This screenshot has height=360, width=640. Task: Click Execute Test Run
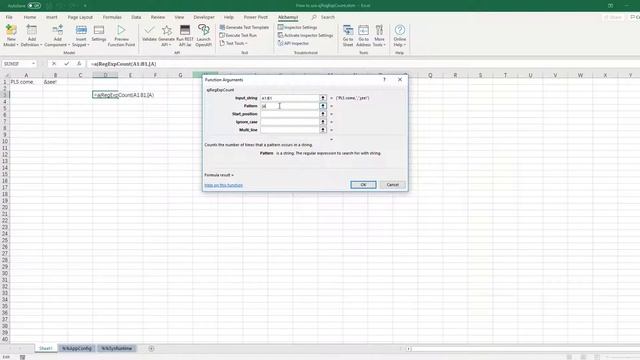point(238,35)
